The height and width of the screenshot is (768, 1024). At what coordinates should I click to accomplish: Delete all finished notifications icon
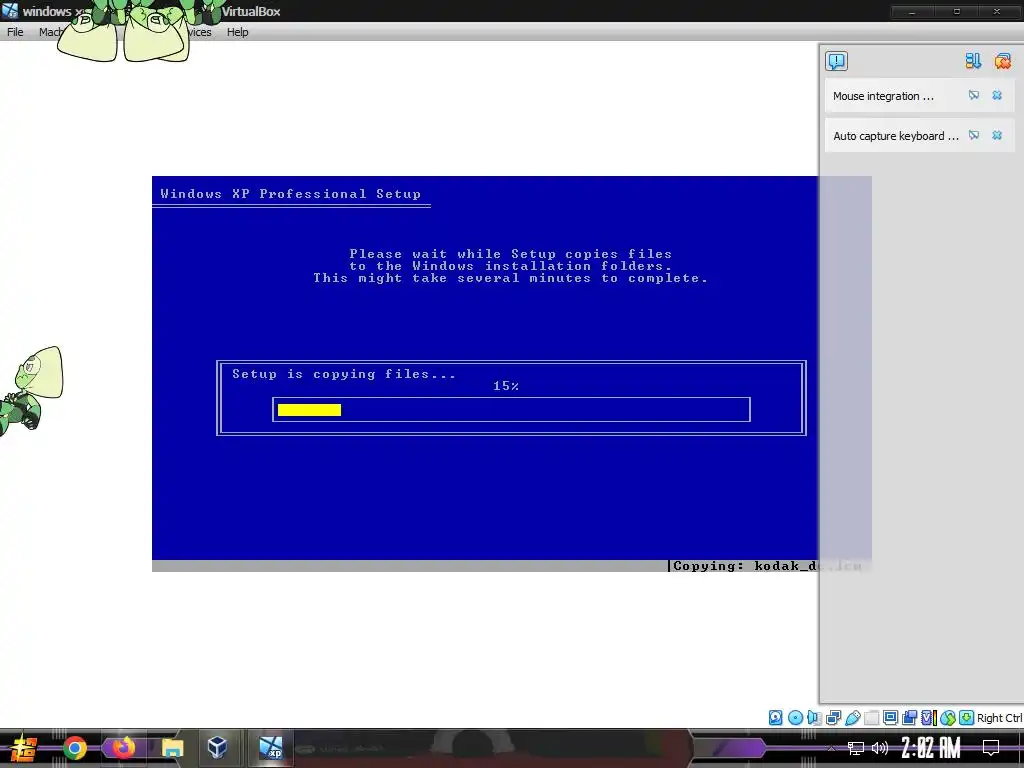1002,61
